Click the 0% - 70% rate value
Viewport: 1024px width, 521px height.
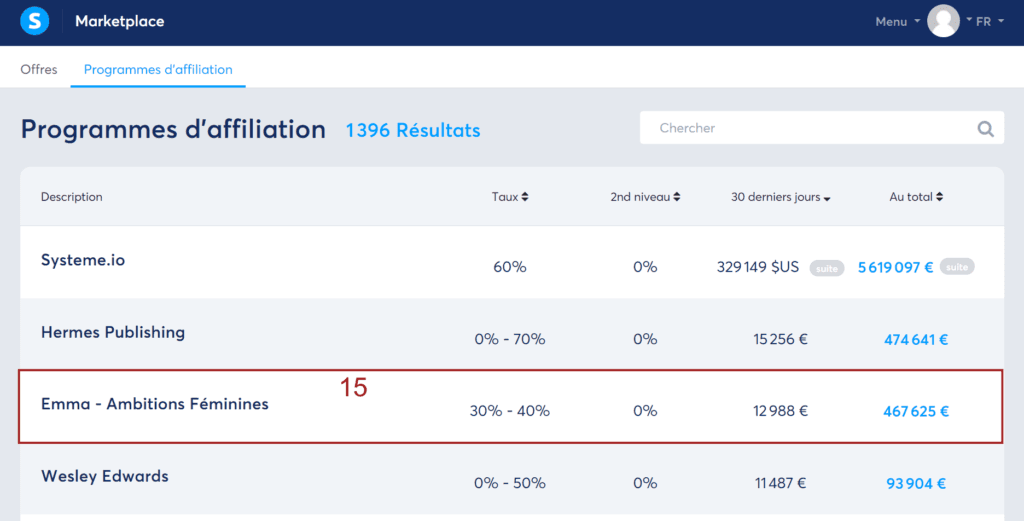[x=510, y=339]
